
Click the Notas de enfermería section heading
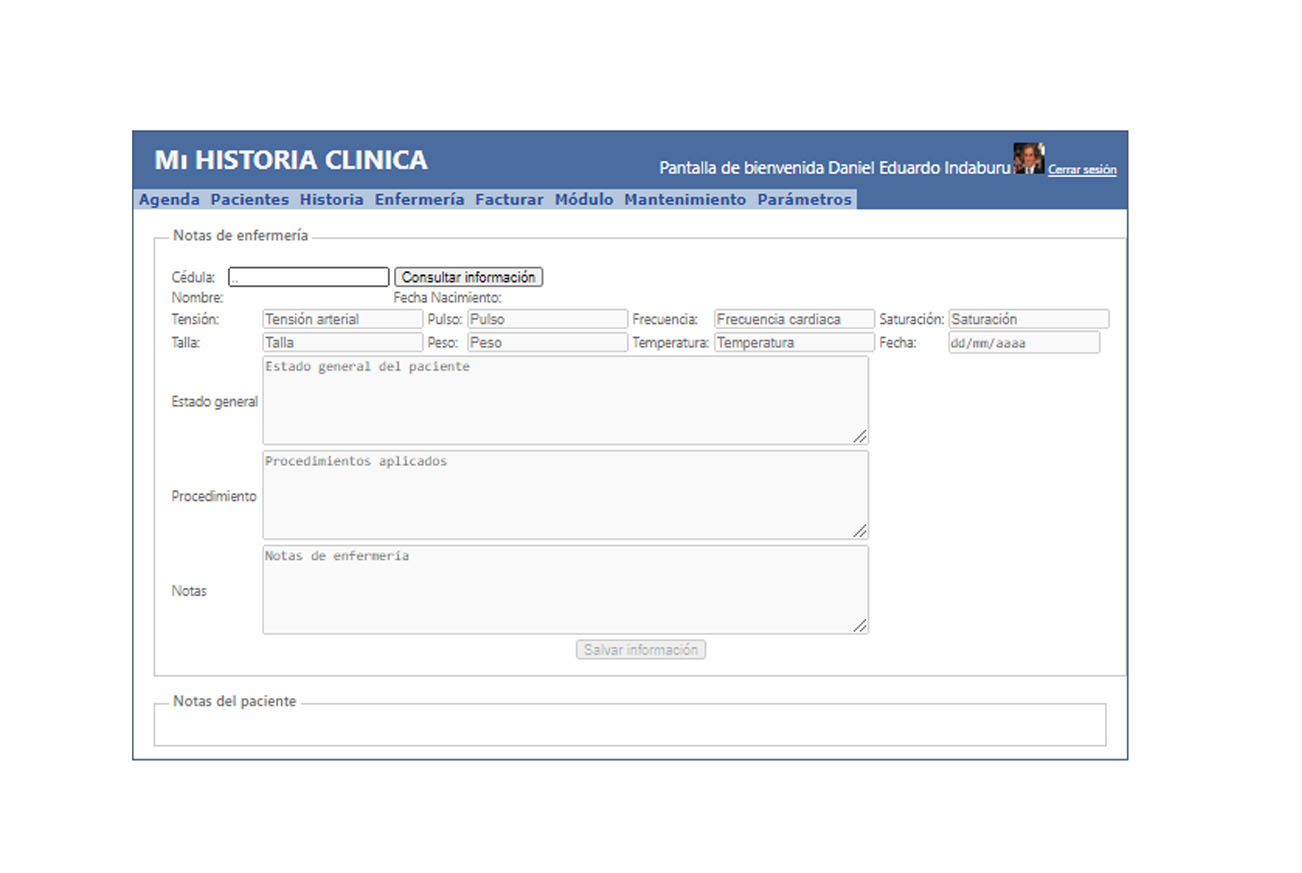coord(241,235)
